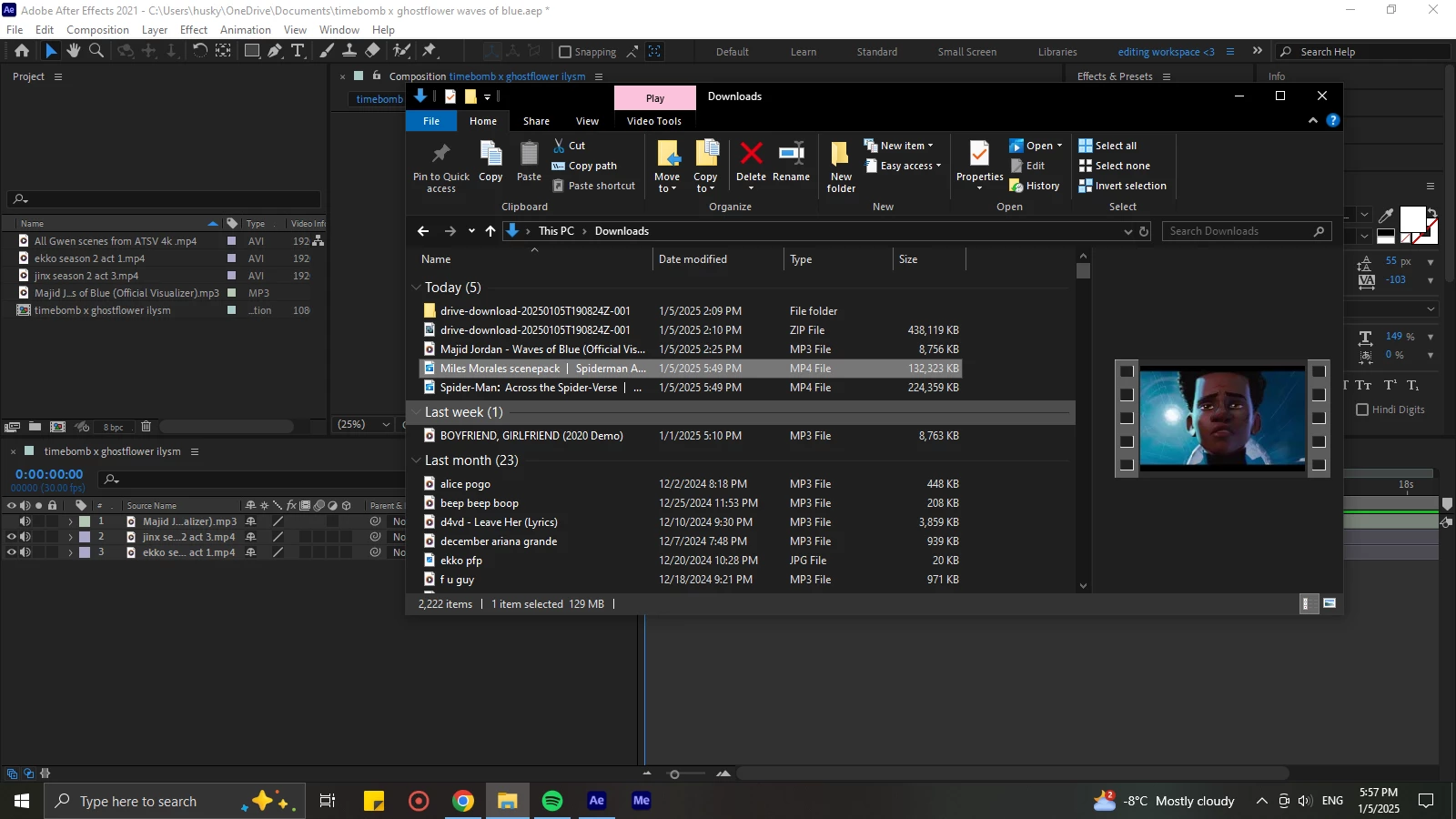
Task: Collapse the Last month group
Action: click(x=416, y=460)
